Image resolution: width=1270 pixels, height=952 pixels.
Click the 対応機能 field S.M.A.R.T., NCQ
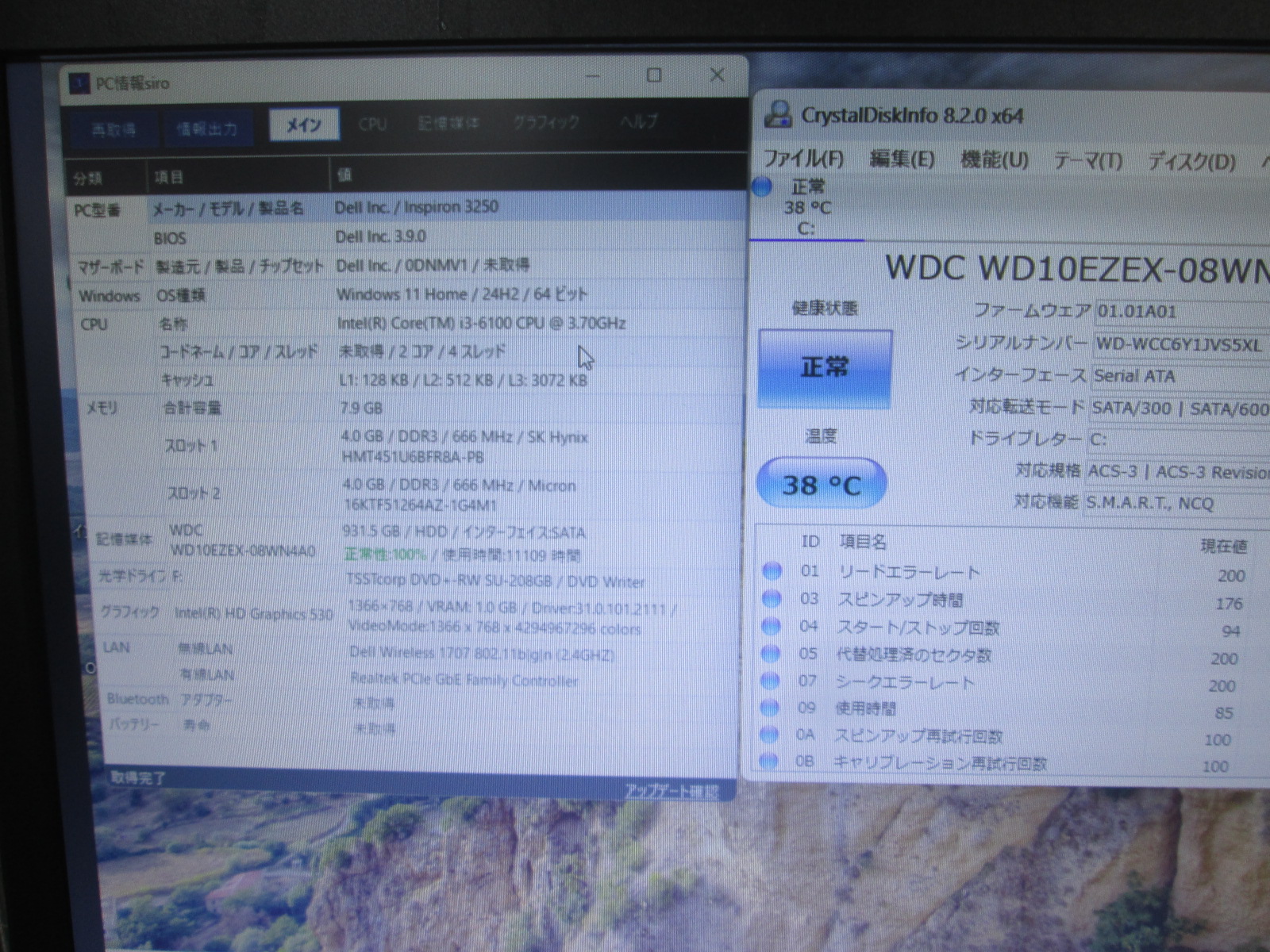point(1177,503)
